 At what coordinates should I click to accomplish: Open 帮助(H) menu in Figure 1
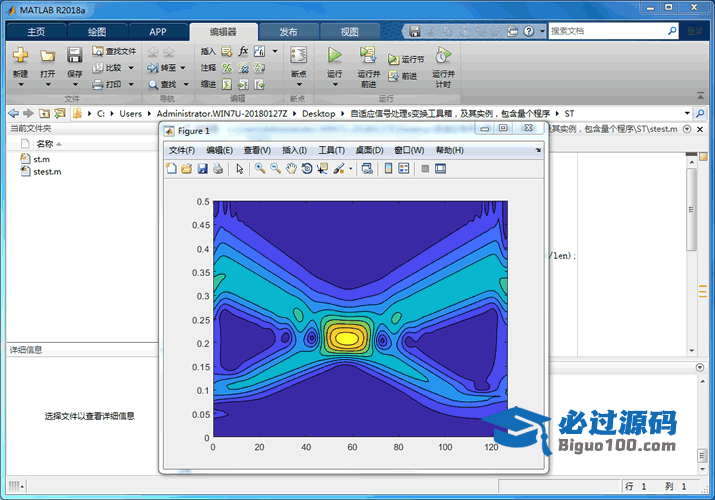(x=450, y=150)
